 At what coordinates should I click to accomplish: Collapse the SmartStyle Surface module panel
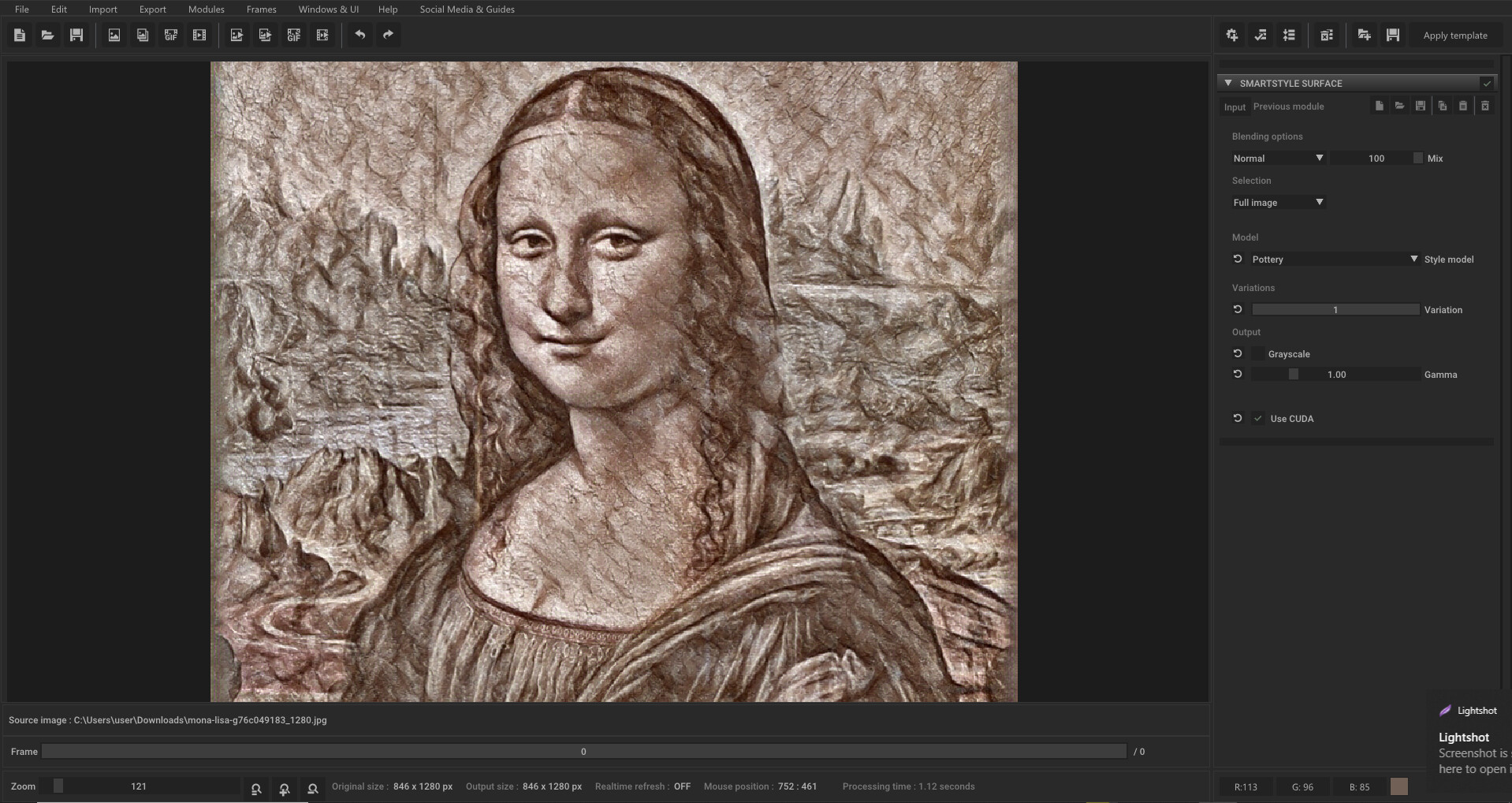1228,83
